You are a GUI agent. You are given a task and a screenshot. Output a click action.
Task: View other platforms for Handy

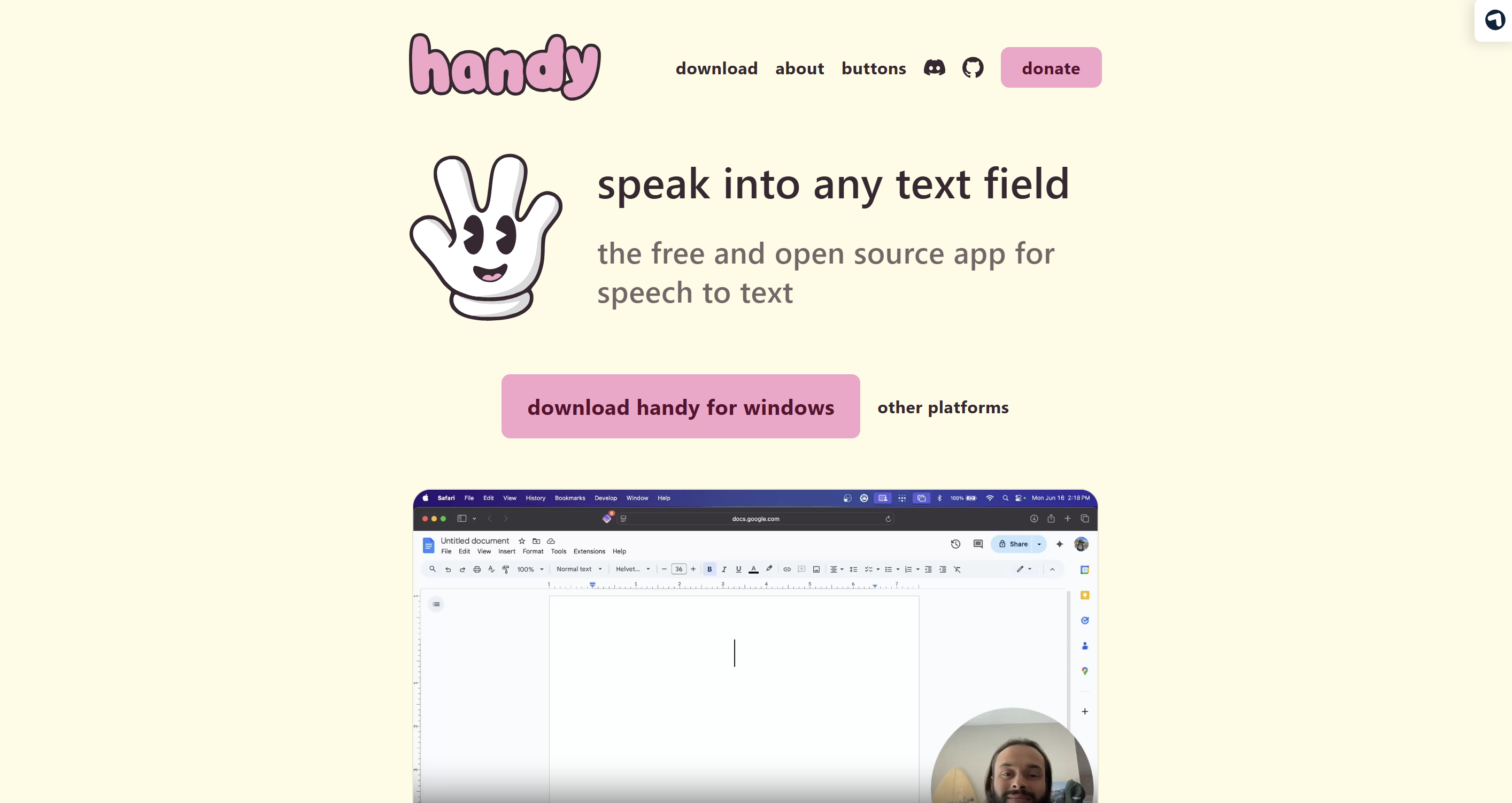(x=943, y=407)
